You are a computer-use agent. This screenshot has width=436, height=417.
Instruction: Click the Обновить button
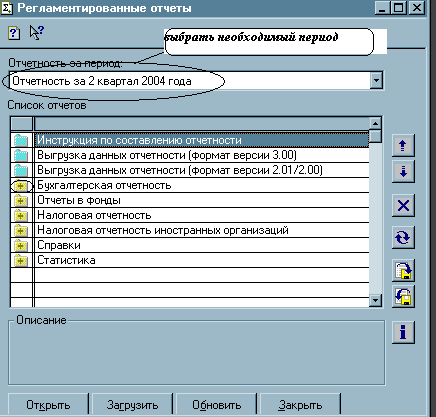(216, 405)
